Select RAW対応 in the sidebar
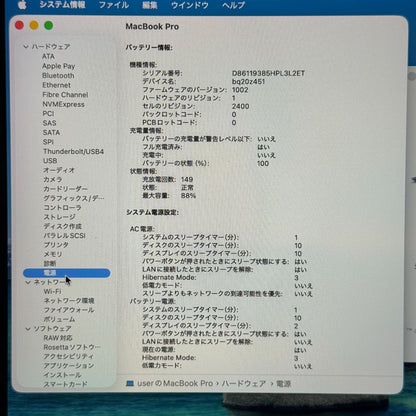The width and height of the screenshot is (416, 416). click(x=58, y=338)
